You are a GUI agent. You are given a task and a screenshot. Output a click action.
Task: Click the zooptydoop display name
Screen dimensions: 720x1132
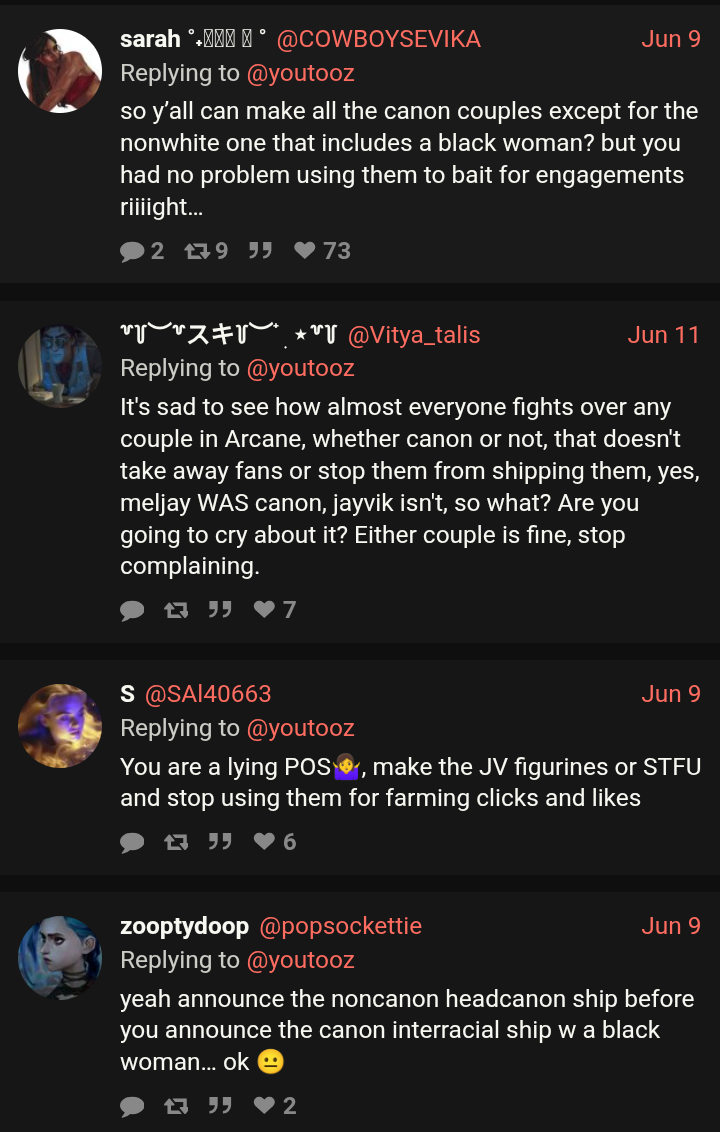point(184,926)
